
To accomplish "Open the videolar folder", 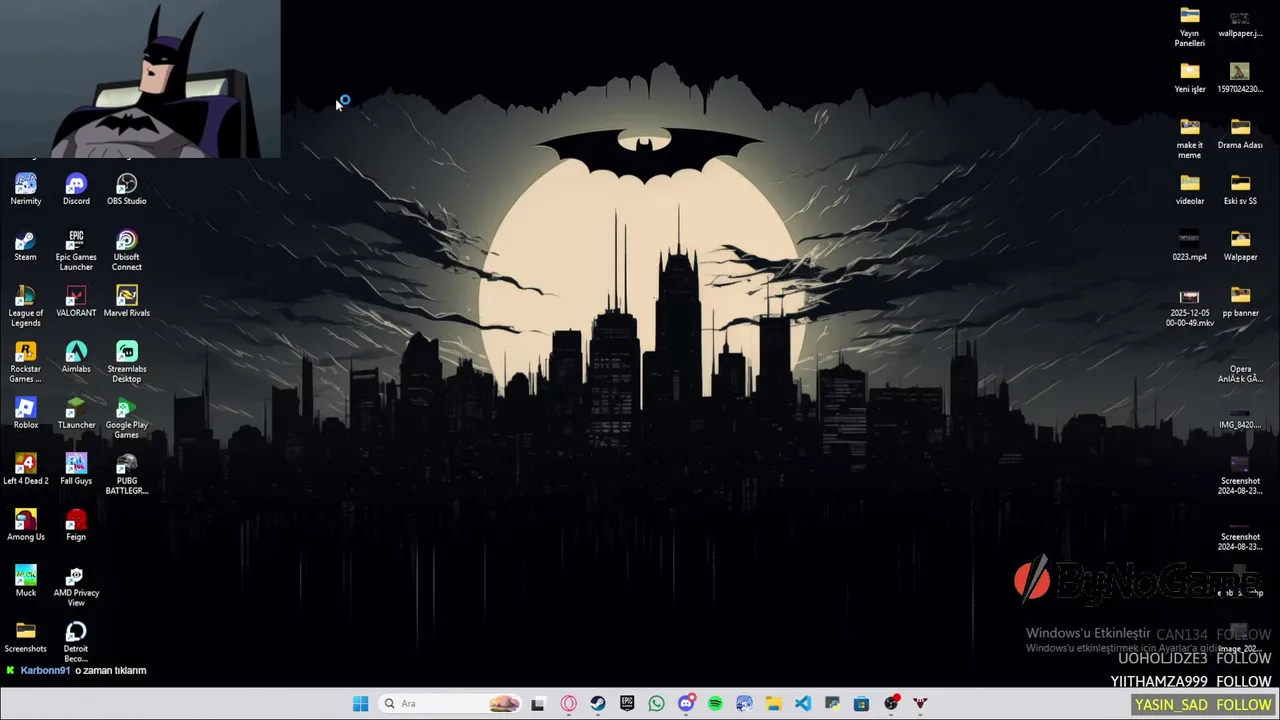I will (1190, 189).
